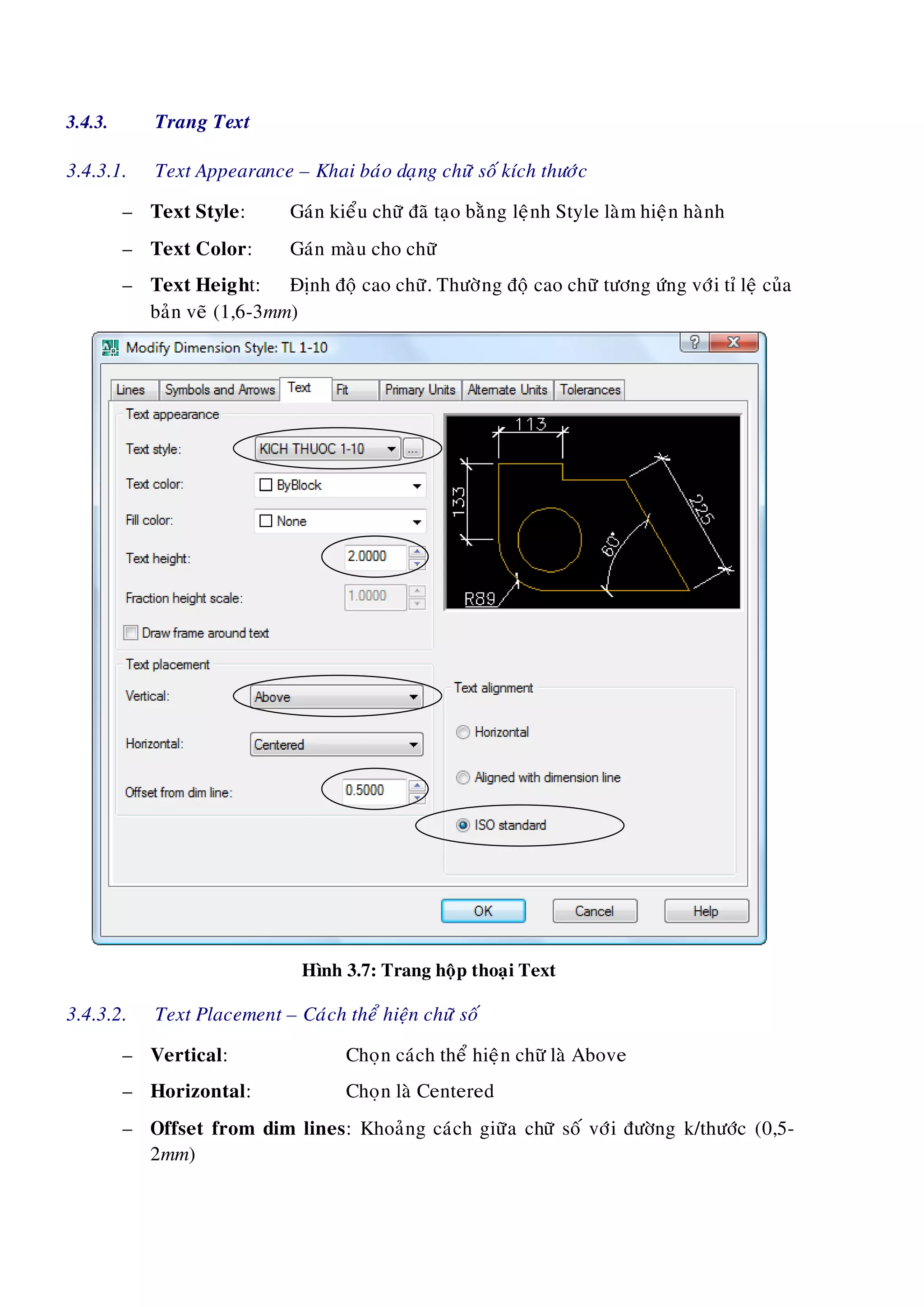Image resolution: width=924 pixels, height=1307 pixels.
Task: Increase Offset from dim line value
Action: coord(417,786)
